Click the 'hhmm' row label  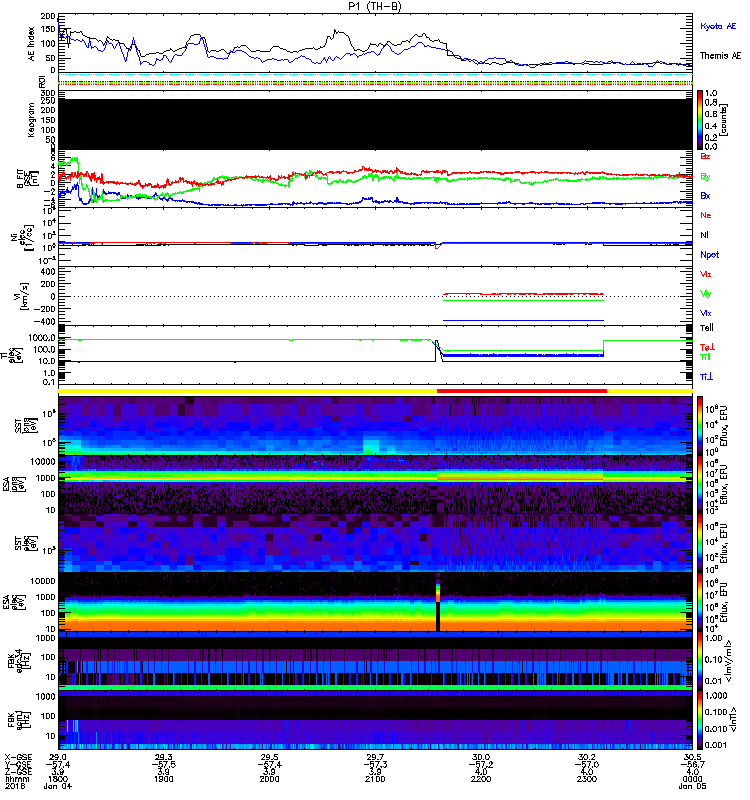click(17, 779)
